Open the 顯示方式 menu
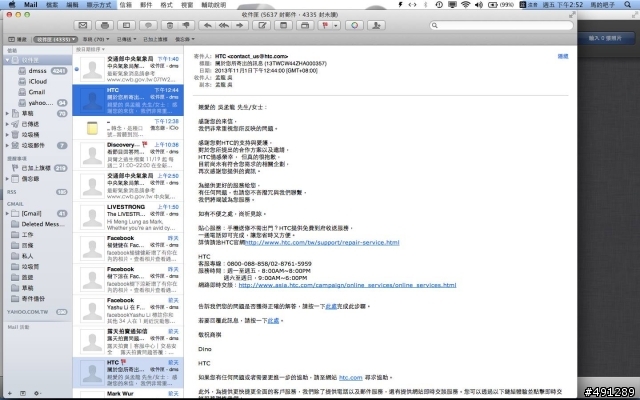Screen dimensions: 640x400 97,5
